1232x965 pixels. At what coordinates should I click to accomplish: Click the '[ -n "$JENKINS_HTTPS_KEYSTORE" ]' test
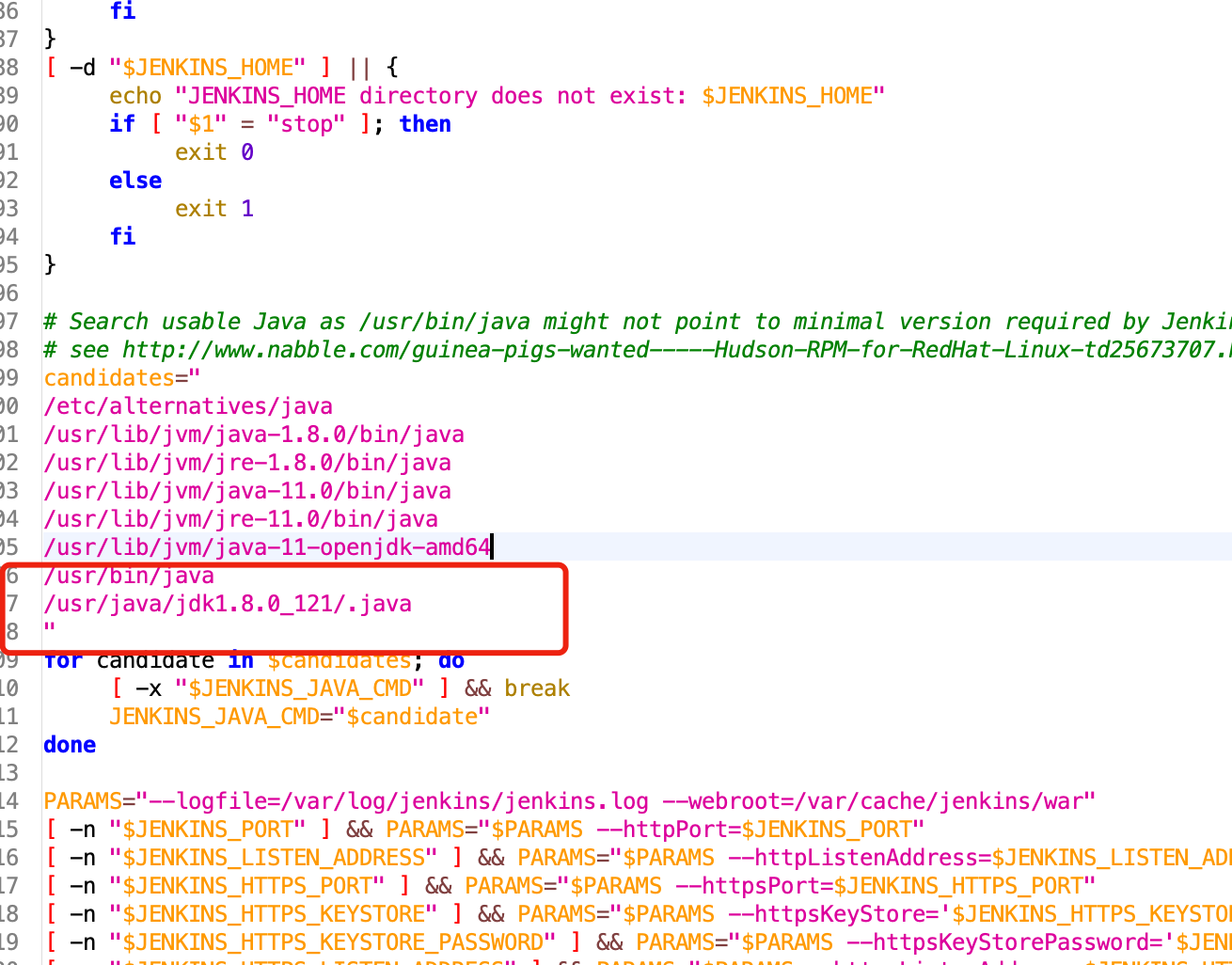point(254,914)
